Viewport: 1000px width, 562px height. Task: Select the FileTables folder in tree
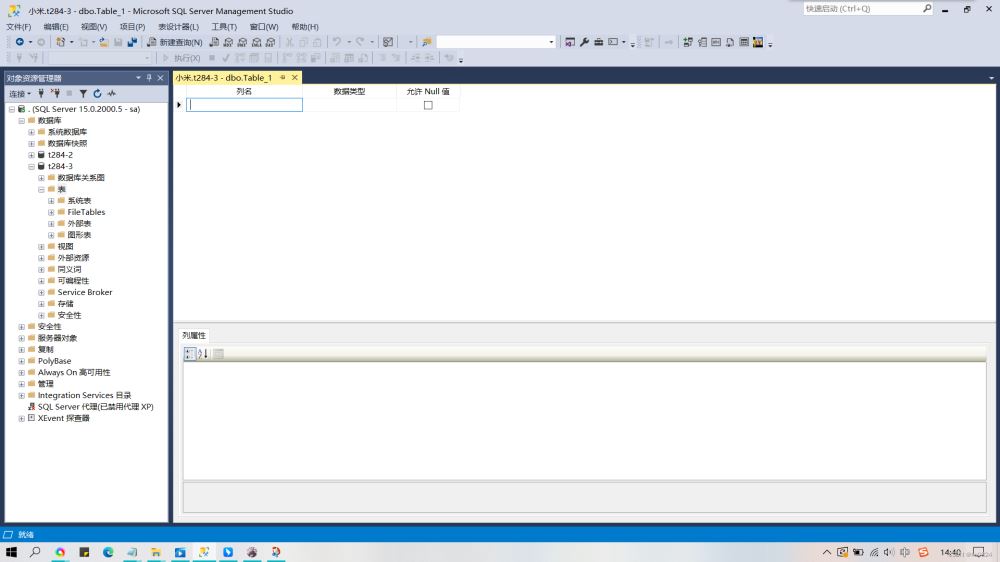point(86,212)
